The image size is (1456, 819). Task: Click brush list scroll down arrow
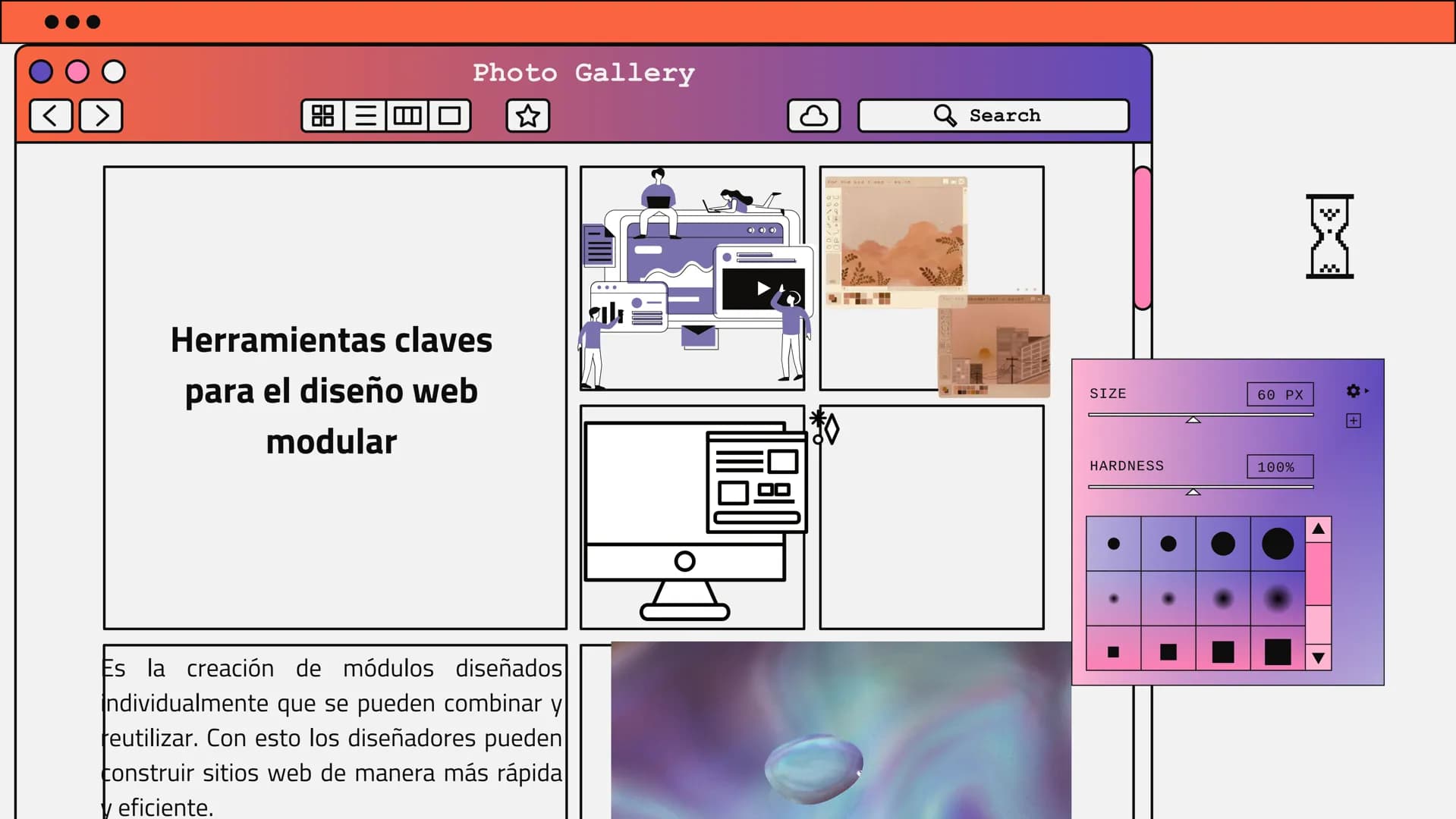[1319, 657]
